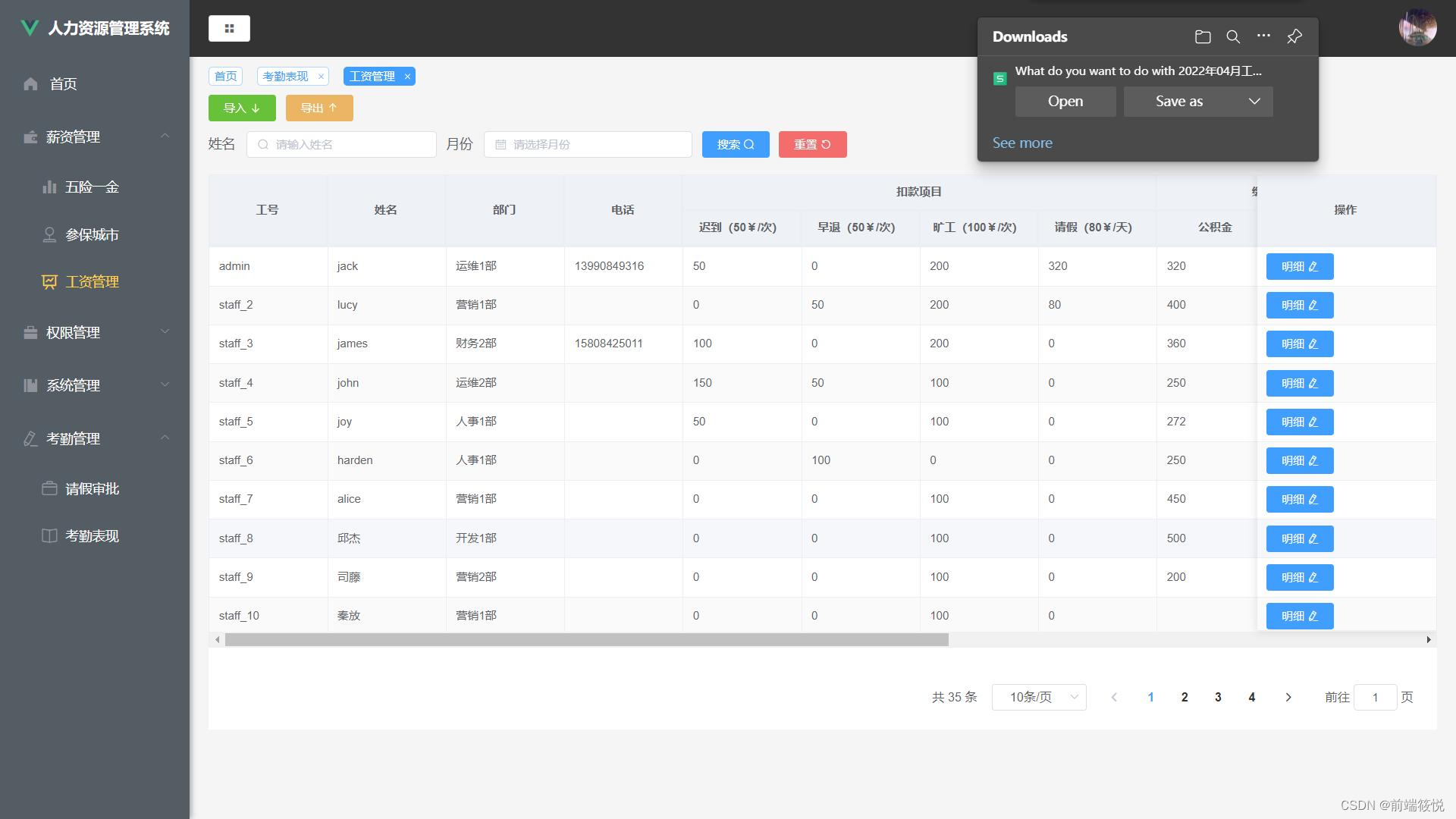The width and height of the screenshot is (1456, 819).
Task: Go to next page arrow in pagination
Action: click(x=1288, y=697)
